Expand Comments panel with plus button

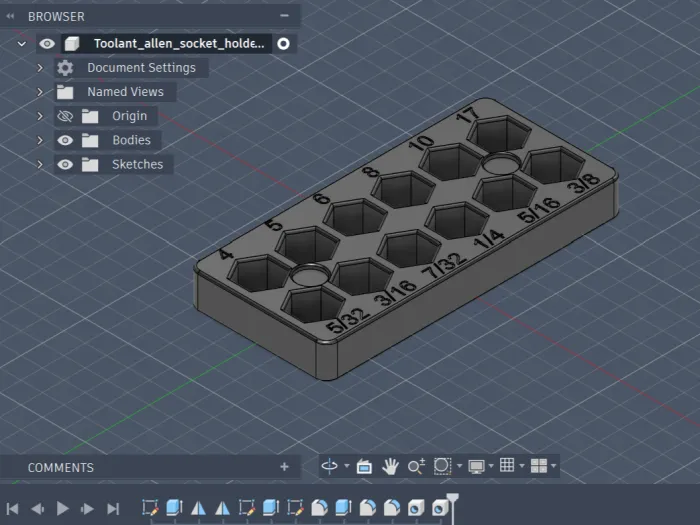click(284, 467)
